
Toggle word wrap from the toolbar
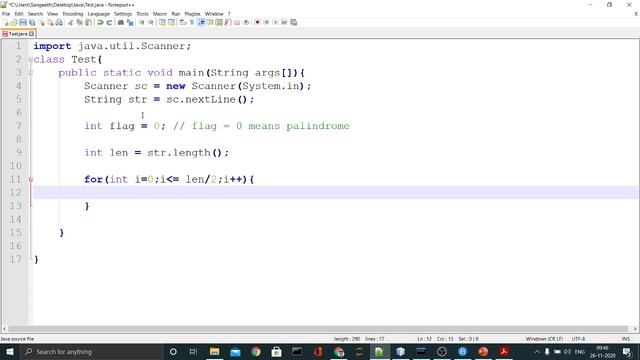(183, 22)
